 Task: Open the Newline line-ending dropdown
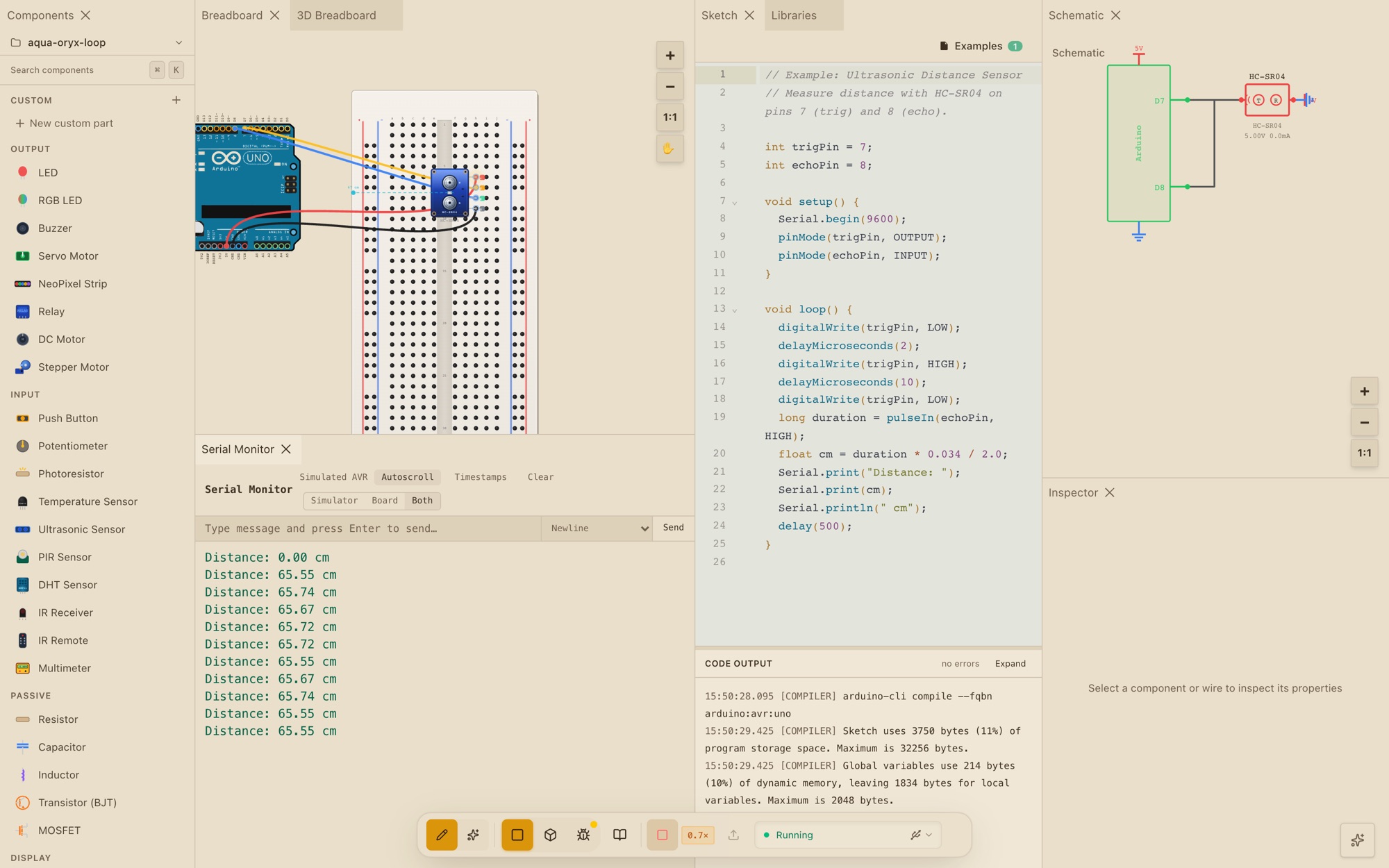pyautogui.click(x=597, y=528)
